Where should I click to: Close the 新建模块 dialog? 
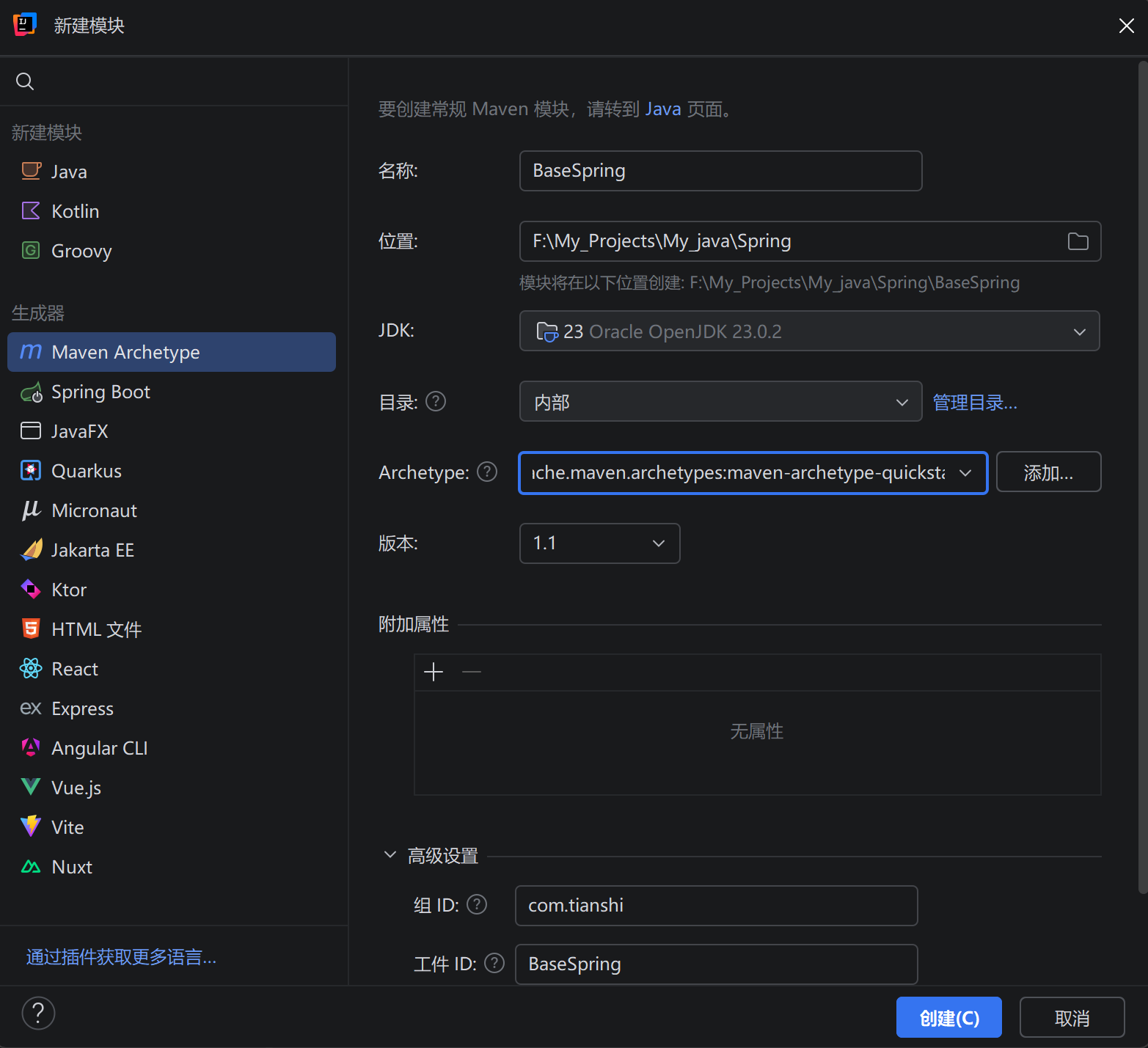[x=1127, y=26]
